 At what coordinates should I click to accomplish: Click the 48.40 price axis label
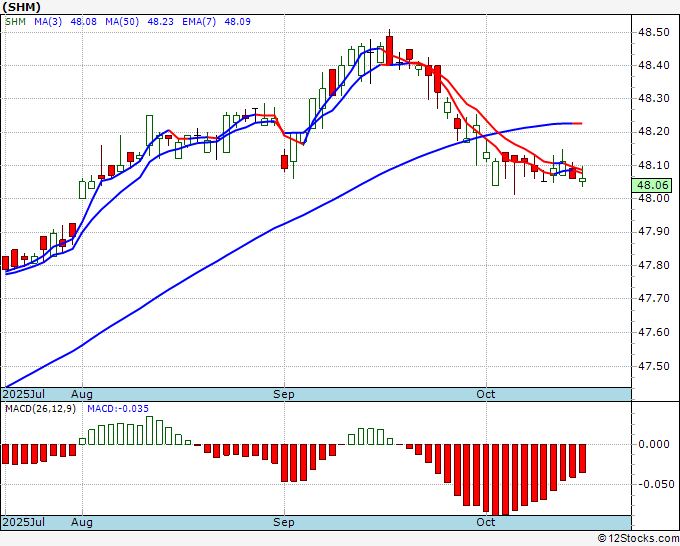(x=654, y=65)
